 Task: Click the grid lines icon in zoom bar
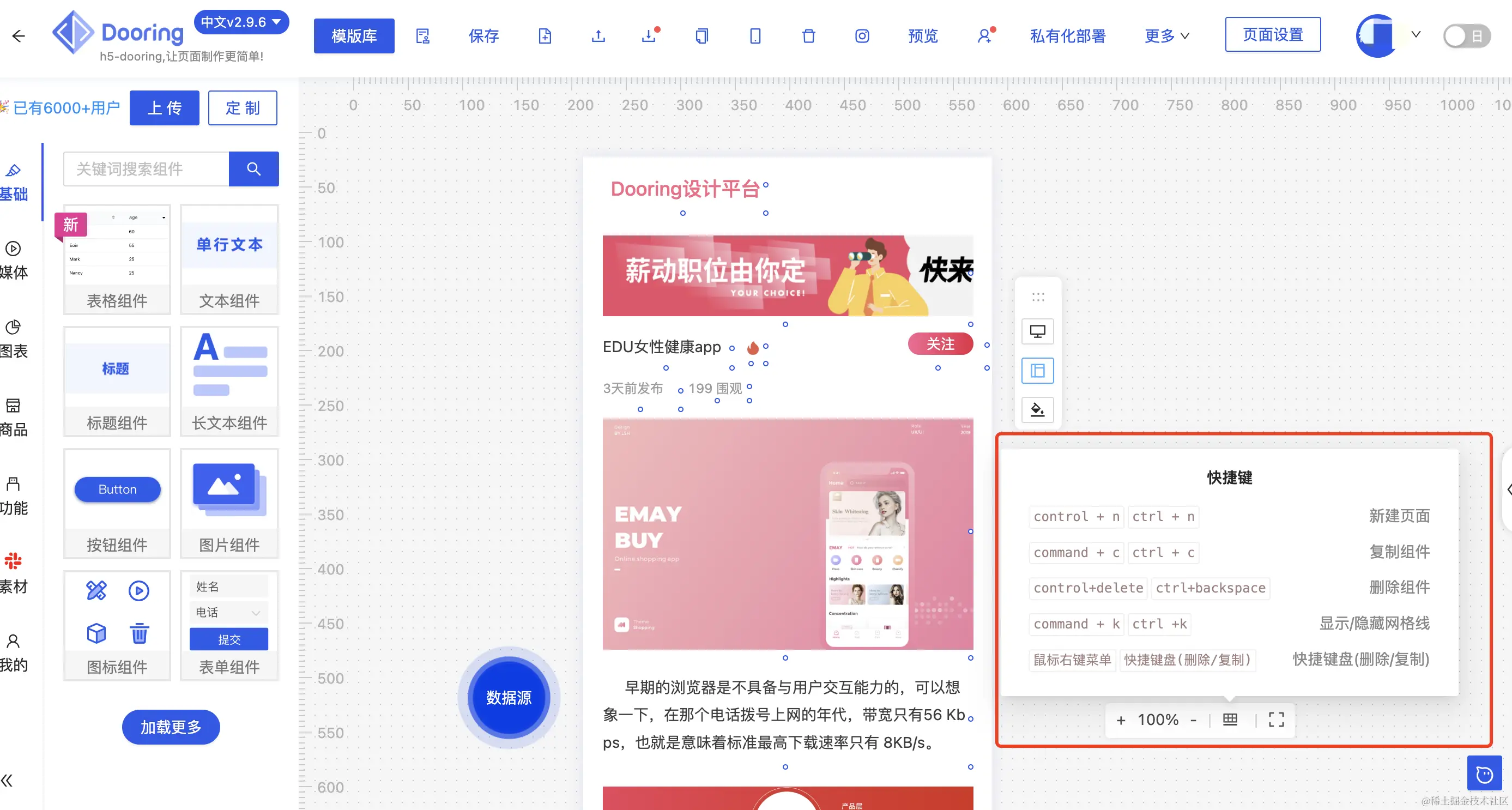click(x=1230, y=719)
